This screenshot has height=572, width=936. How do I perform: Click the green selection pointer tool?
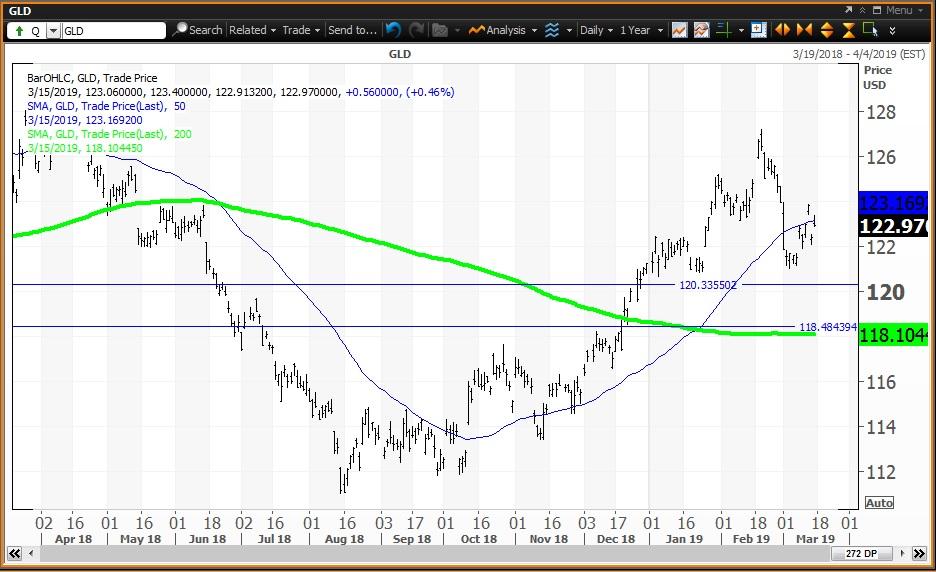click(x=870, y=29)
